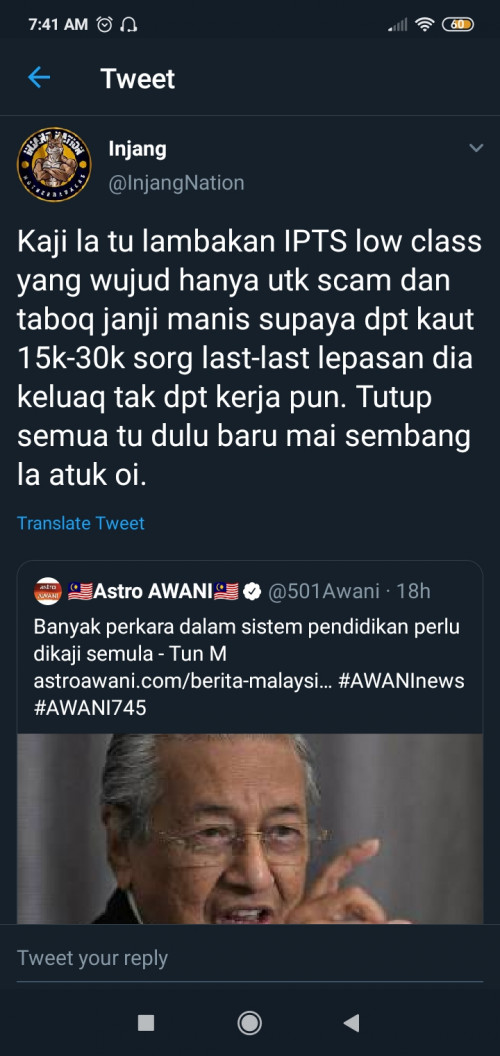Viewport: 500px width, 1056px height.
Task: Click Translate Tweet link
Action: click(x=81, y=523)
